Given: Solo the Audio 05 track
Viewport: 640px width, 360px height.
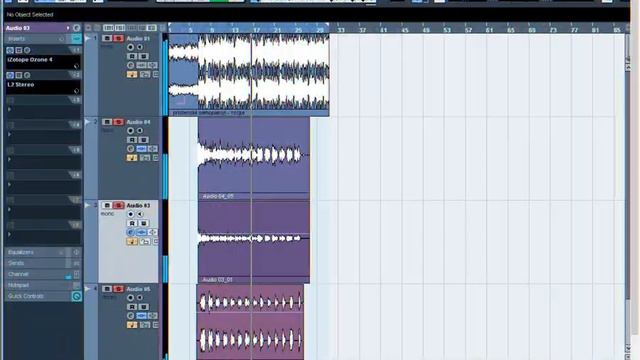Looking at the screenshot, I should [118, 289].
